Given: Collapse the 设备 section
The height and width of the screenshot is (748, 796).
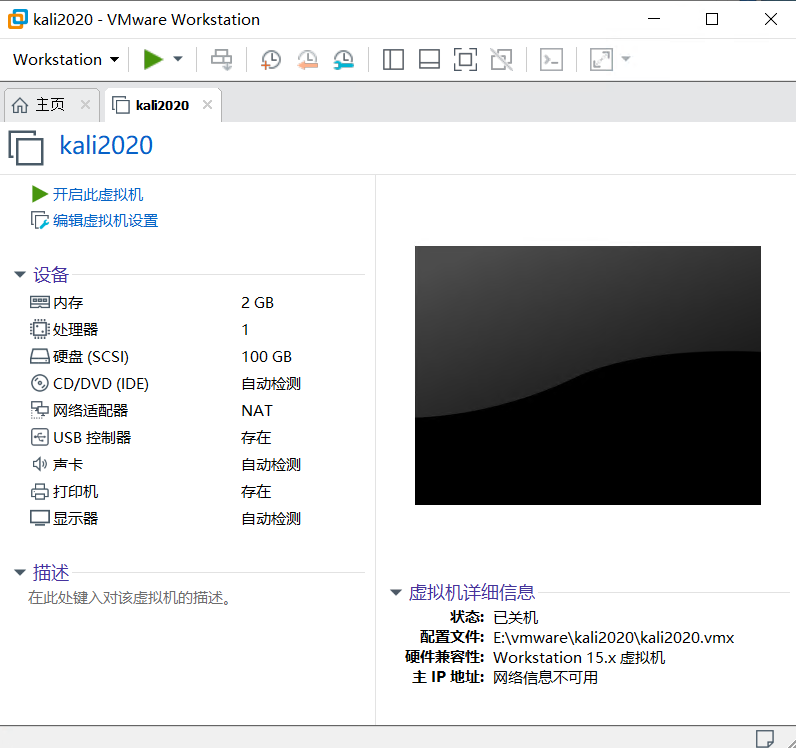Looking at the screenshot, I should point(20,274).
